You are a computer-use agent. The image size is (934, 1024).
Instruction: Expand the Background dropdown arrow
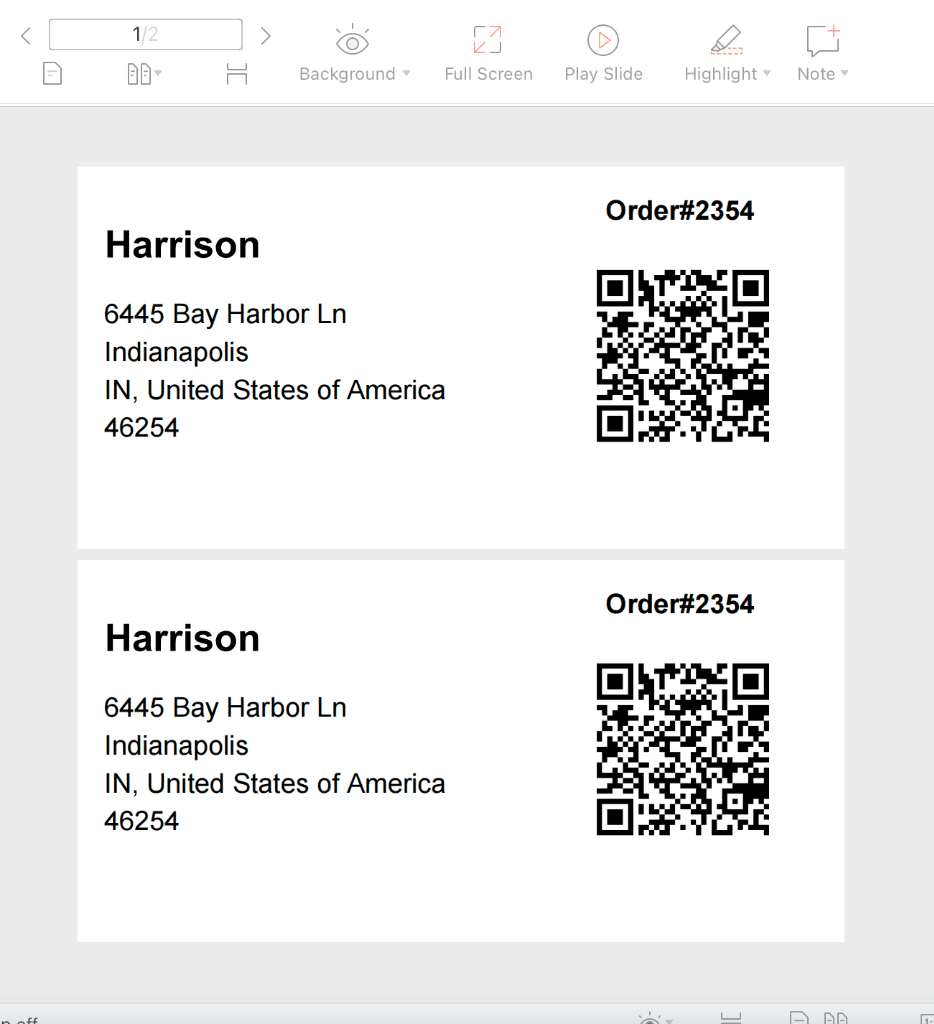[406, 73]
